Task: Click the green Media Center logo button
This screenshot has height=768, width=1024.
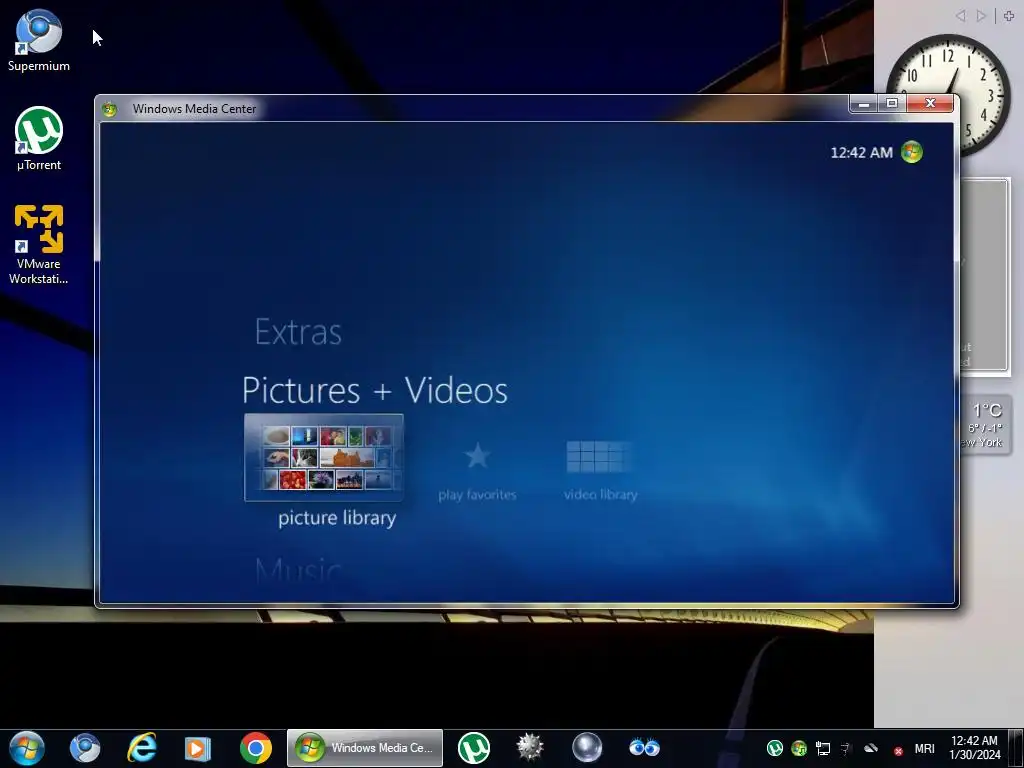Action: 912,152
